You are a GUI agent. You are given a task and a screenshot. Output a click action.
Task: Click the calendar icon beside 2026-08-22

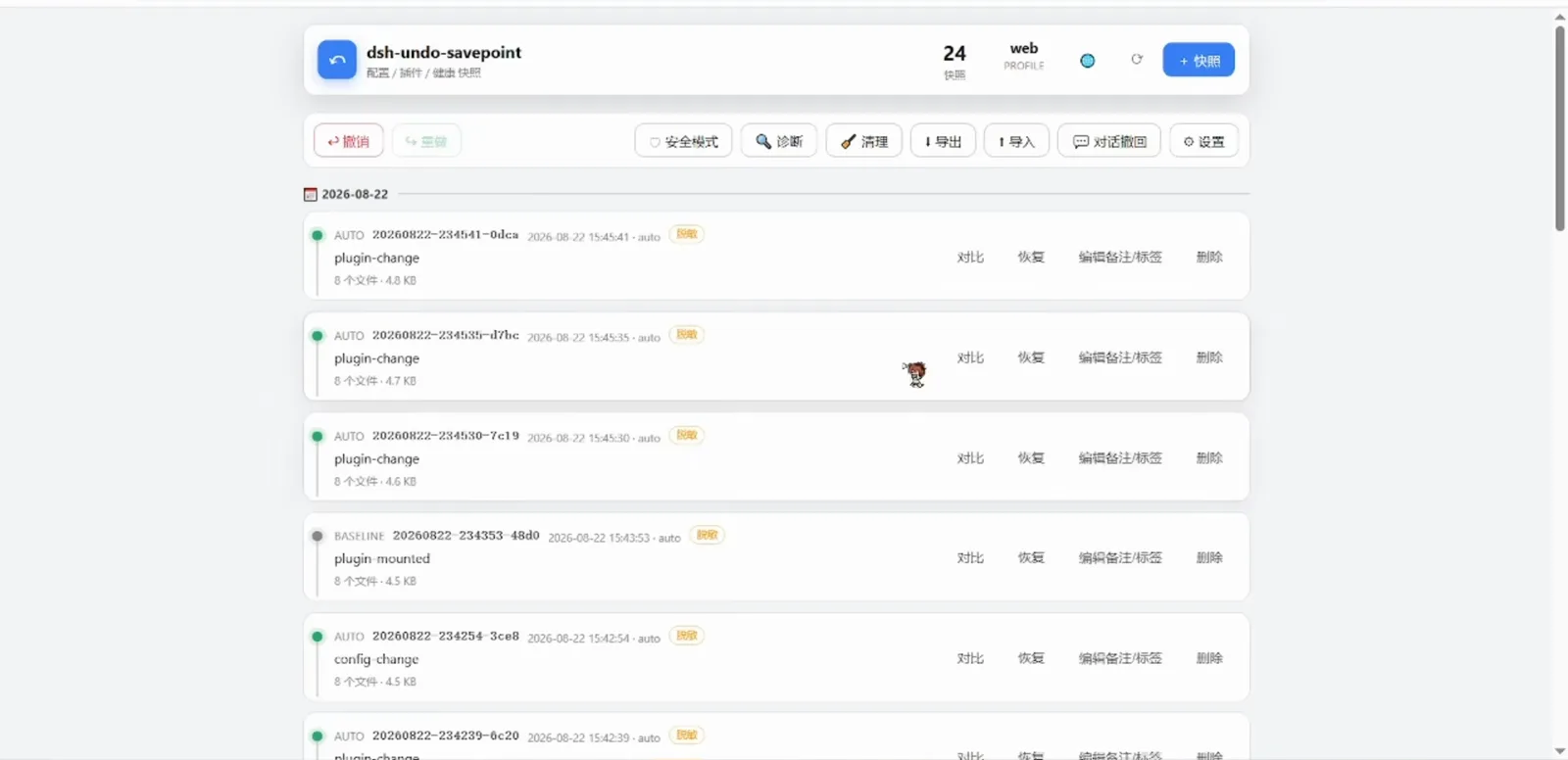311,194
